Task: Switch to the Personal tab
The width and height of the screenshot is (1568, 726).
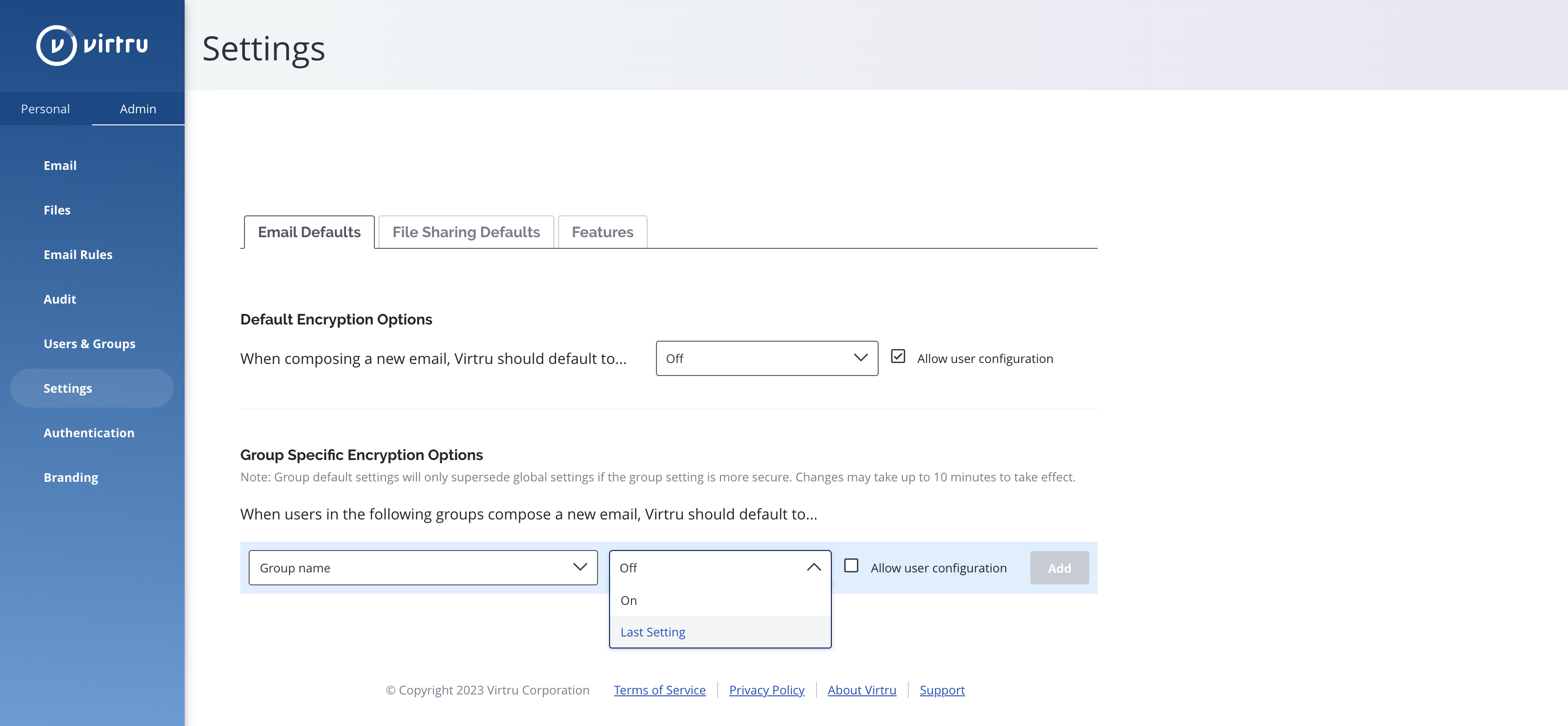Action: tap(45, 109)
